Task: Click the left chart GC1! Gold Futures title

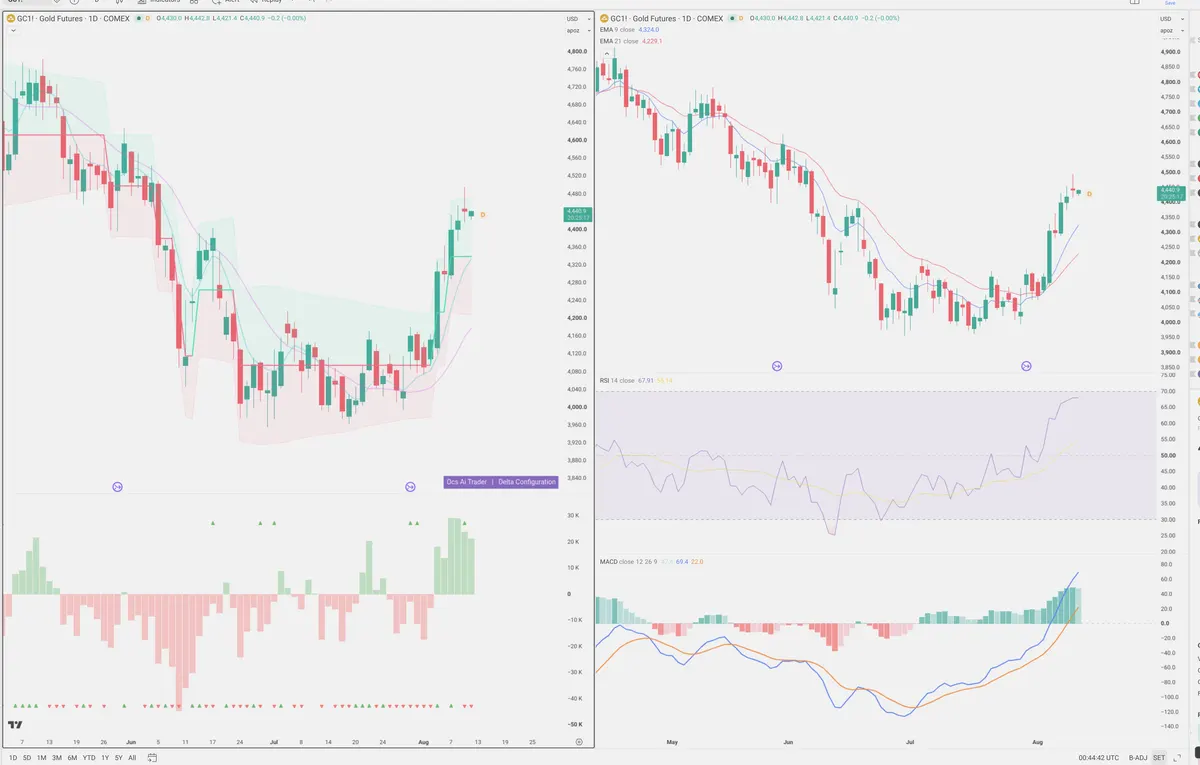Action: 73,18
